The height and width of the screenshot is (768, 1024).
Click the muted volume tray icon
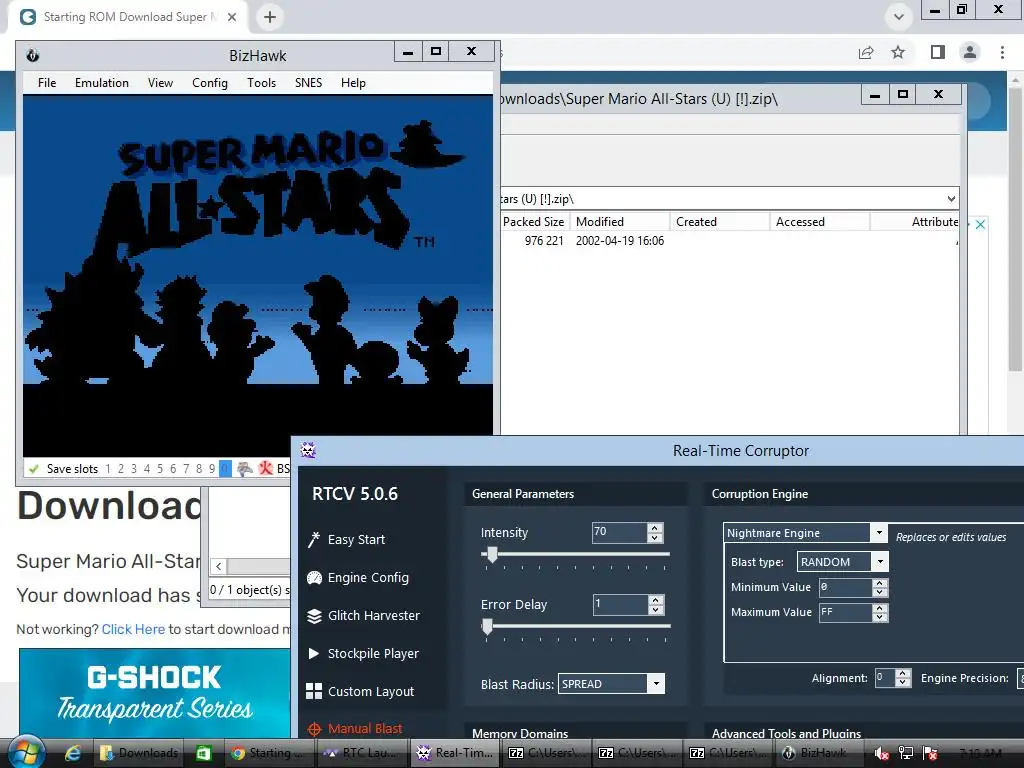(x=880, y=753)
